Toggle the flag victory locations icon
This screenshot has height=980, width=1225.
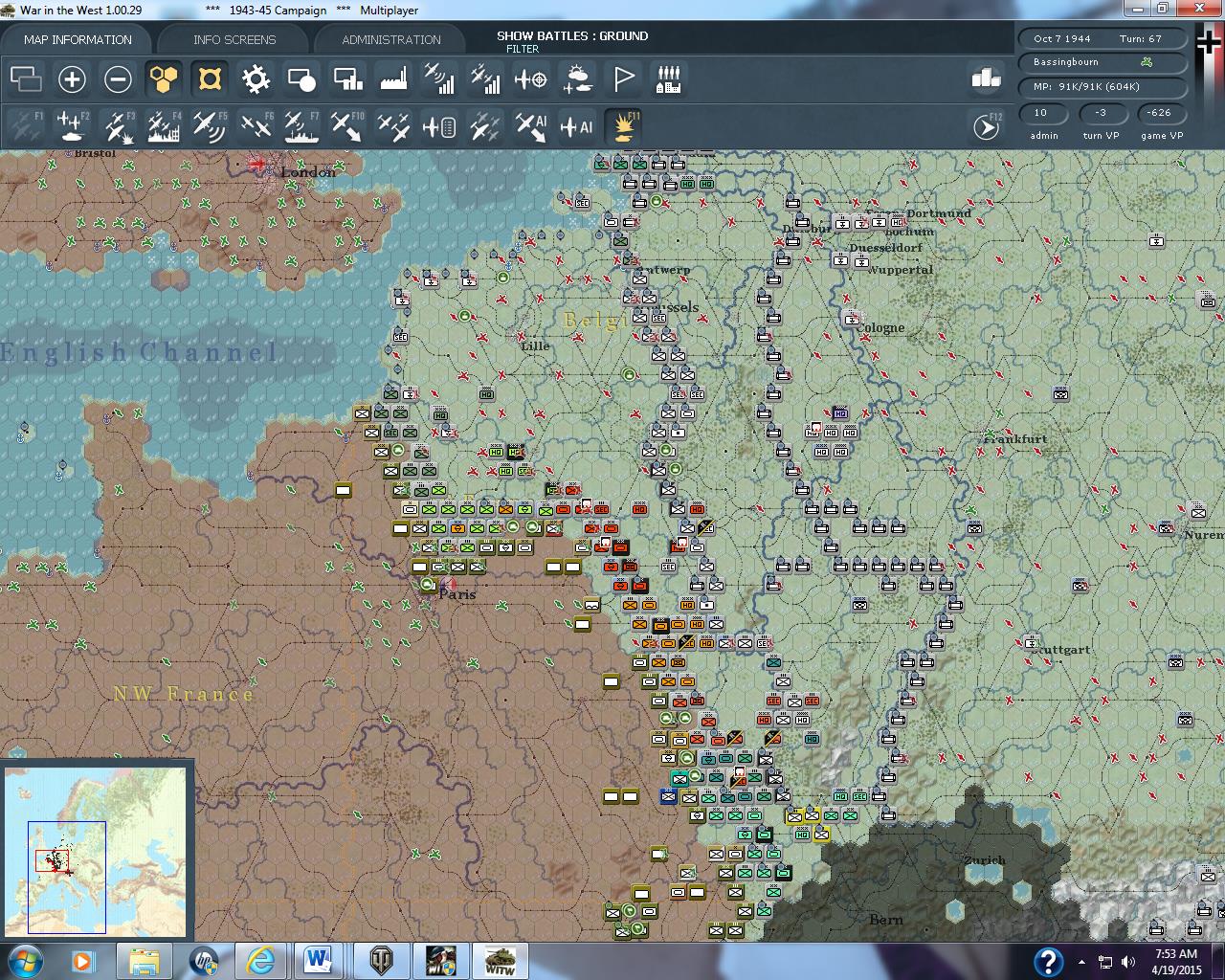(623, 79)
